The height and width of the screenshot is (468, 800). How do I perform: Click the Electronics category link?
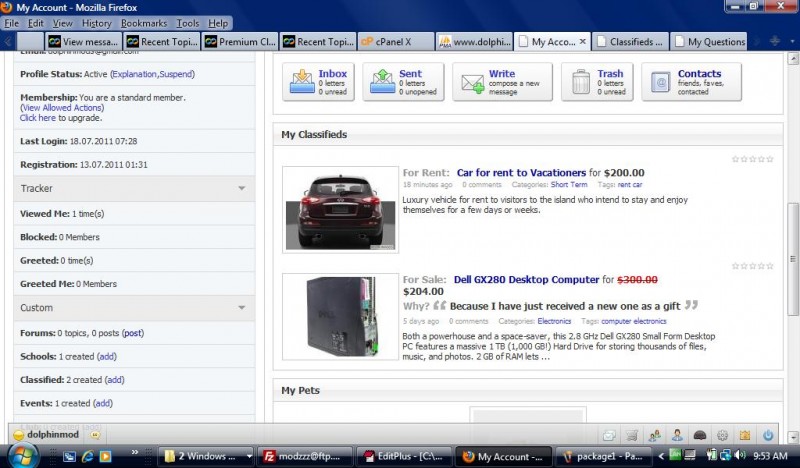[x=554, y=321]
